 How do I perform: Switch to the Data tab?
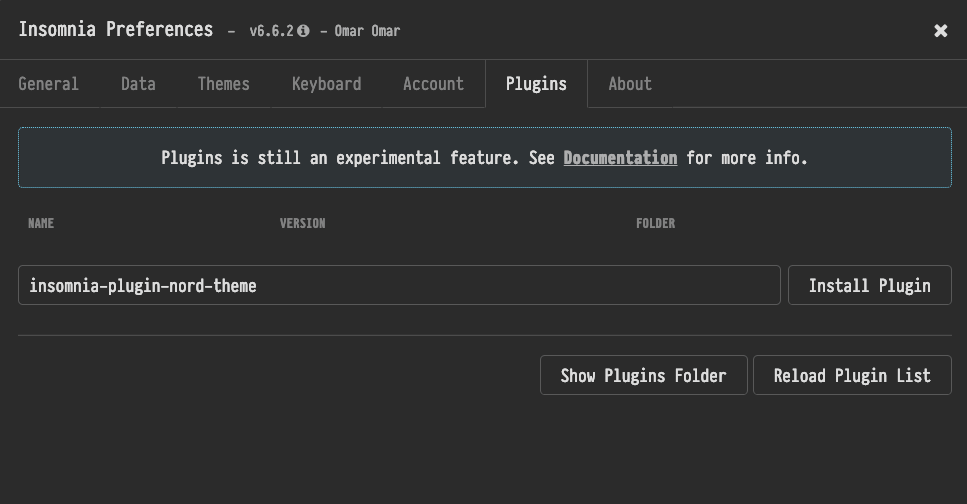138,84
